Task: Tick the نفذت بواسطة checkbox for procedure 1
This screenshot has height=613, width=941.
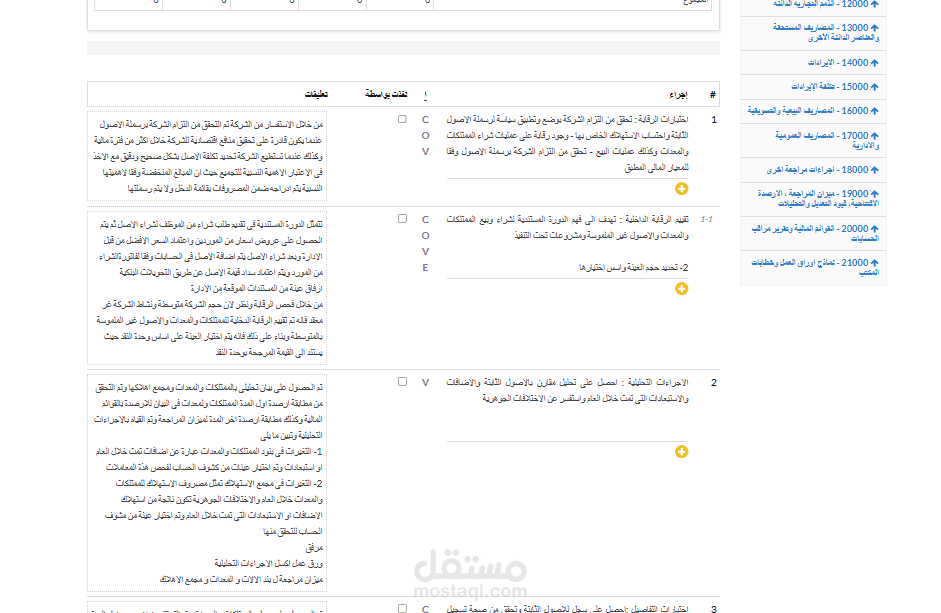Action: point(402,119)
